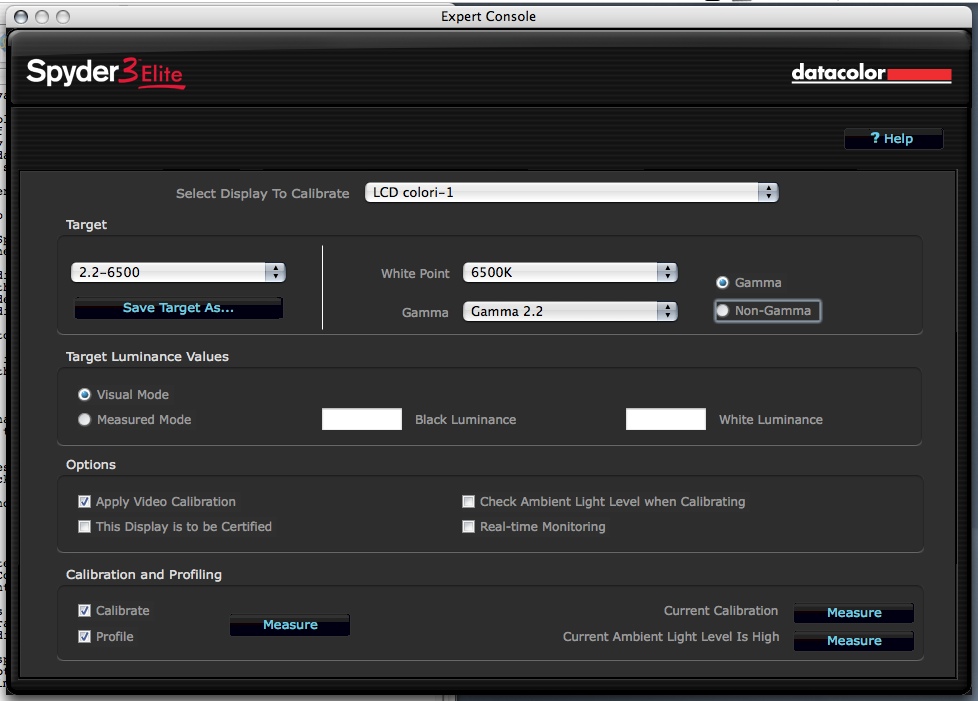Open the 2.2-6500 target preset dropdown
978x701 pixels.
[x=178, y=272]
